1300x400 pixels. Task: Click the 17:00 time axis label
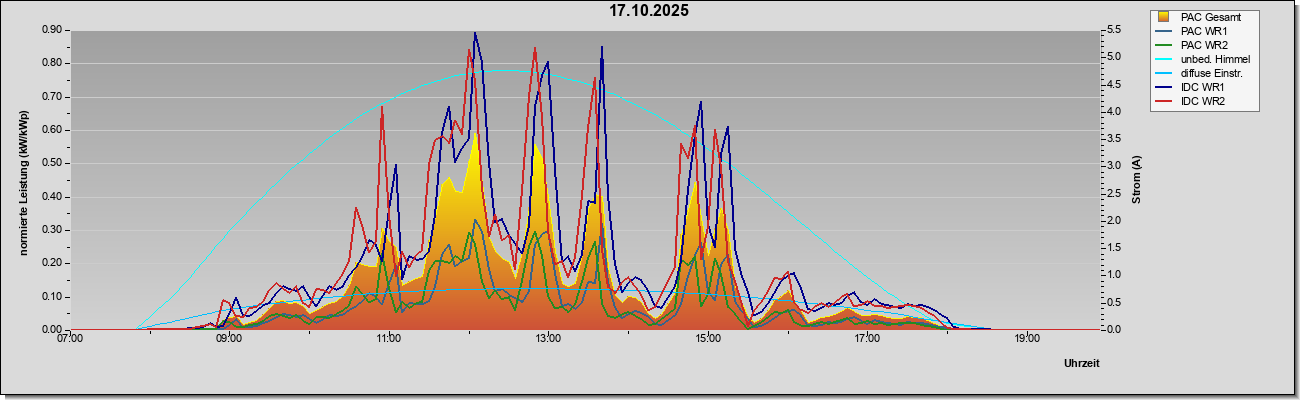[x=867, y=339]
